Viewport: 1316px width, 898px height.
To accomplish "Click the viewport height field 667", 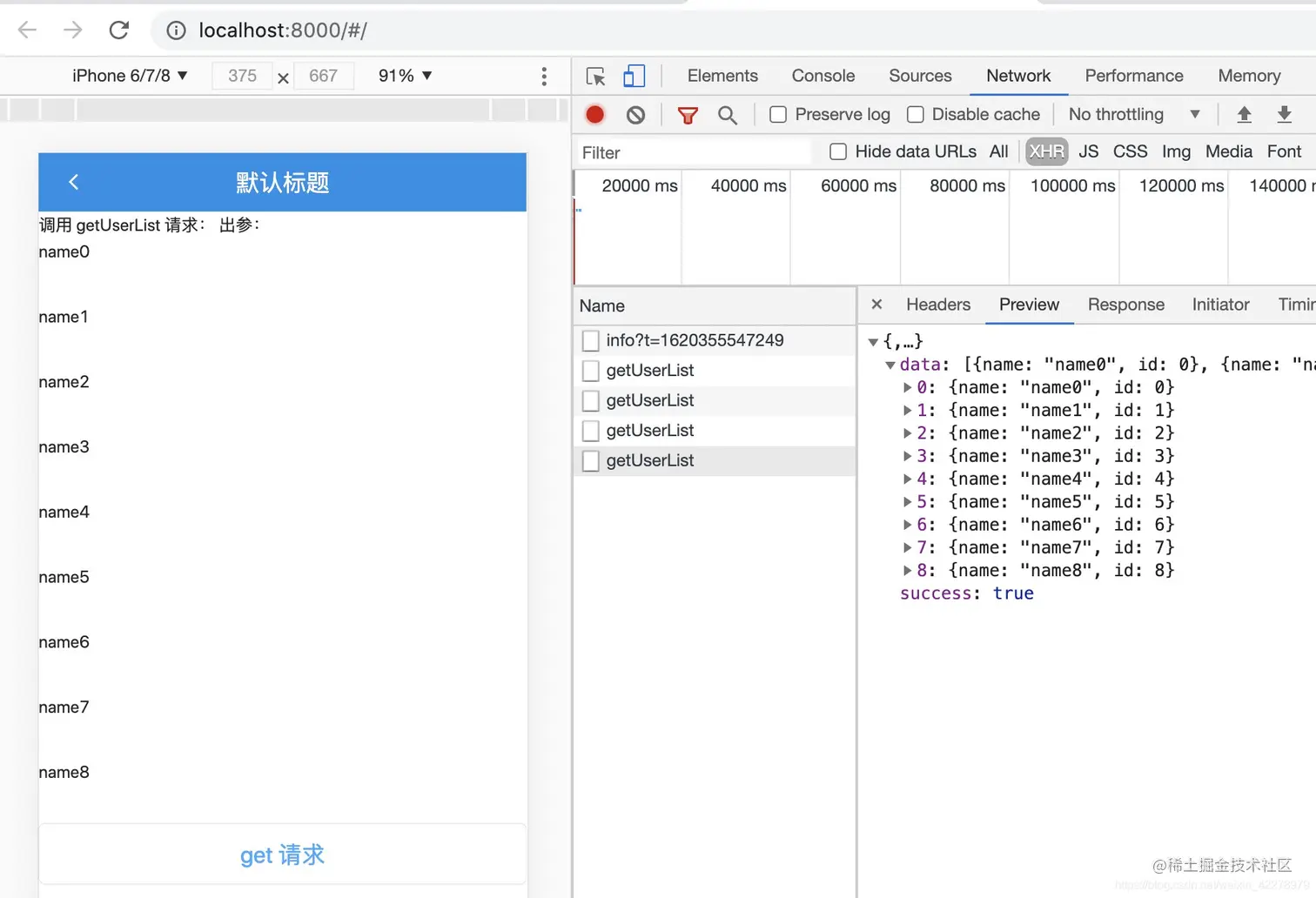I will 323,76.
